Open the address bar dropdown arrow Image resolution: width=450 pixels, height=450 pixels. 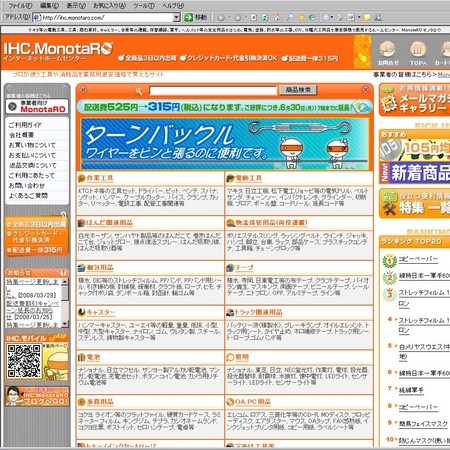(x=176, y=17)
